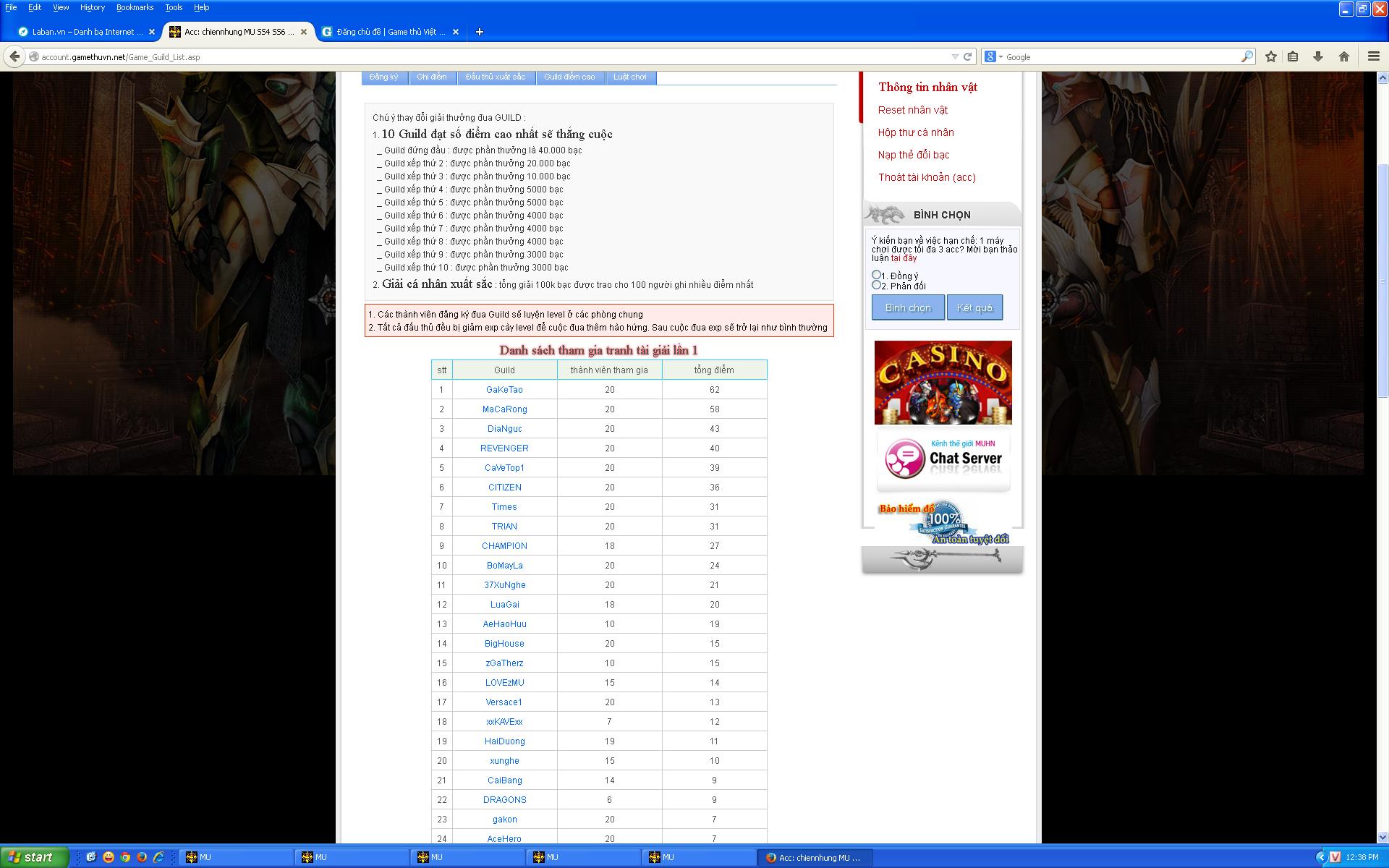Click the address bar URL field

[x=492, y=56]
